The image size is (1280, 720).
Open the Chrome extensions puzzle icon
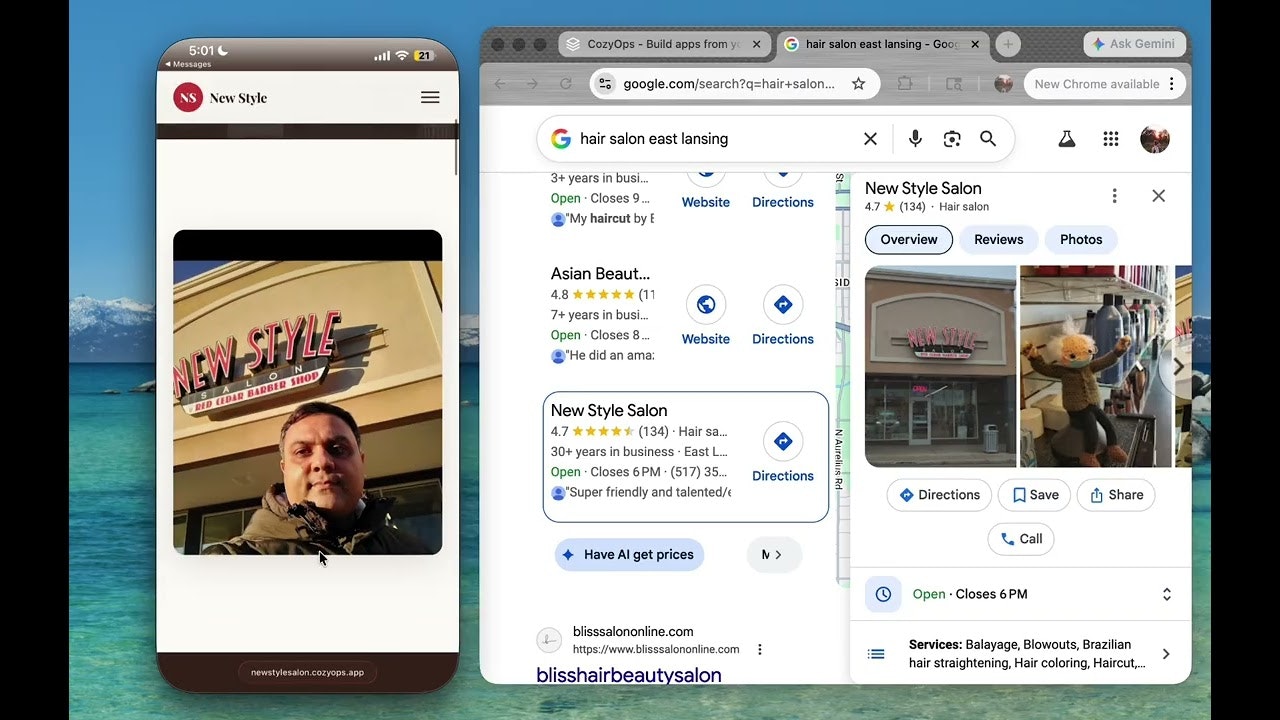click(905, 84)
